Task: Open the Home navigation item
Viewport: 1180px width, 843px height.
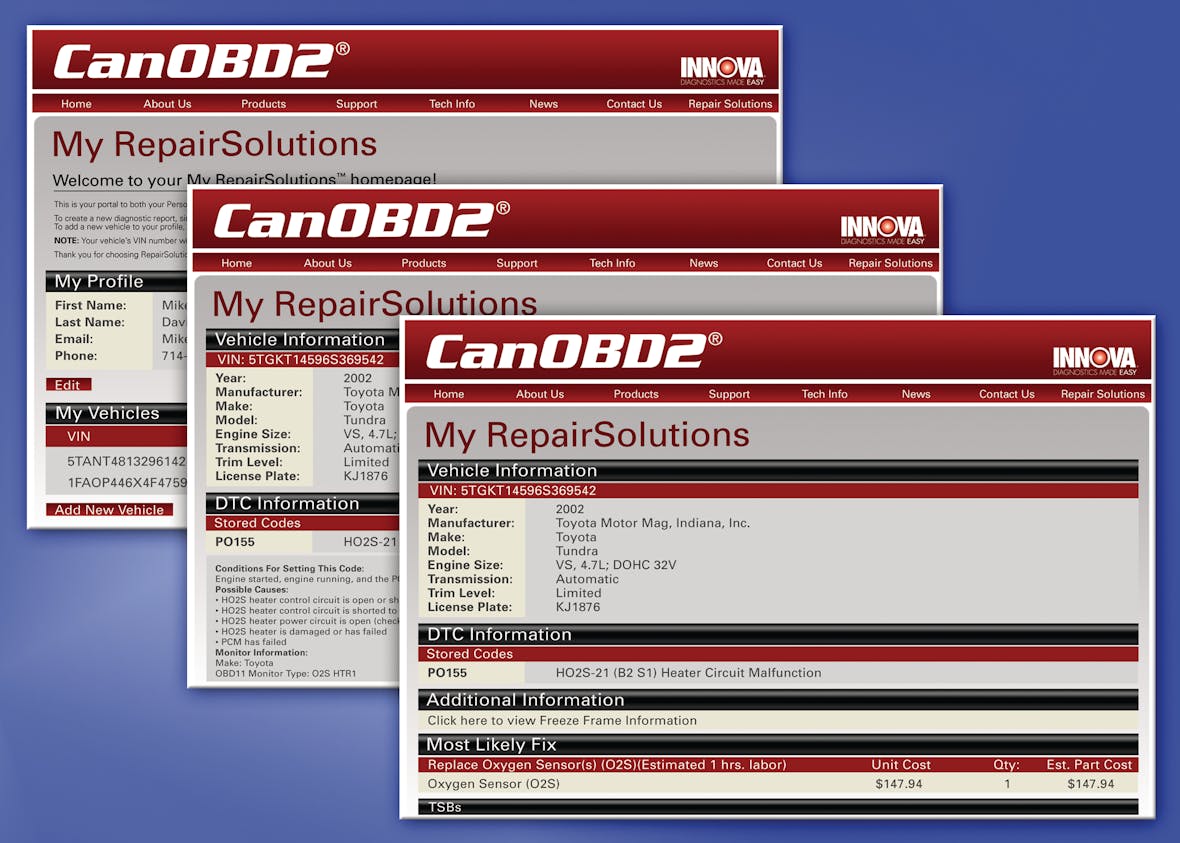Action: pos(448,394)
